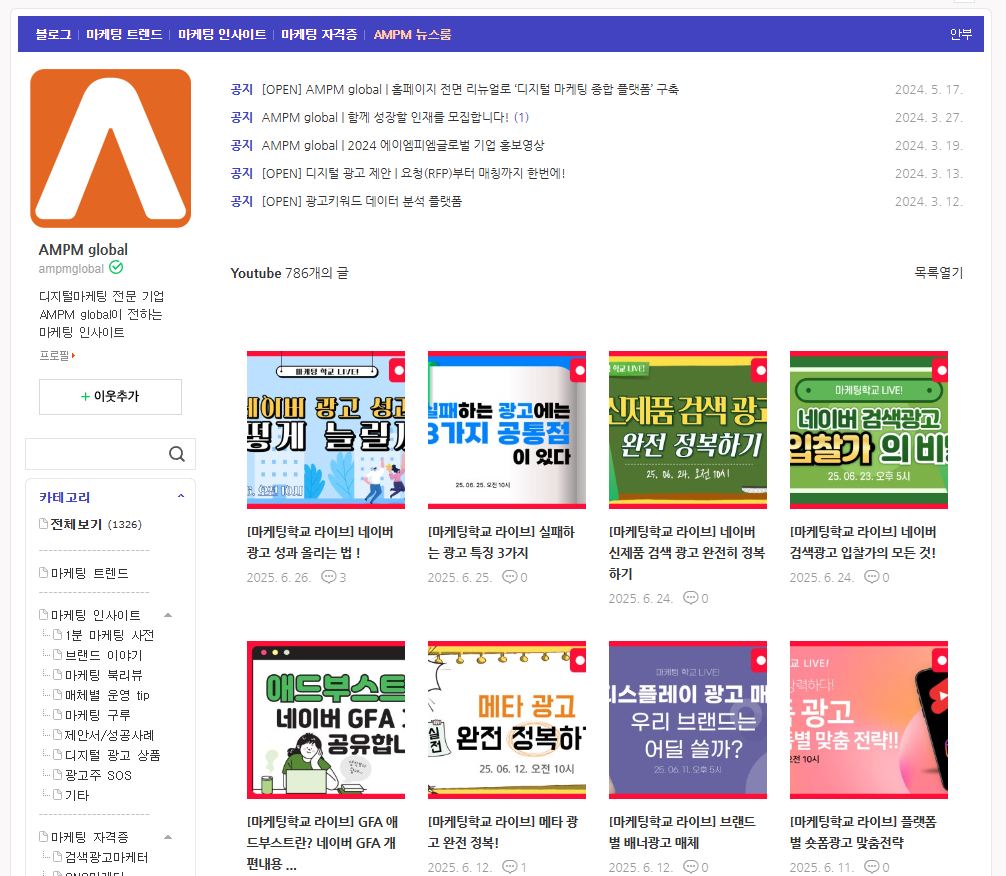Viewport: 1006px width, 876px height.
Task: Click the search magnifier icon in sidebar
Action: pos(177,454)
